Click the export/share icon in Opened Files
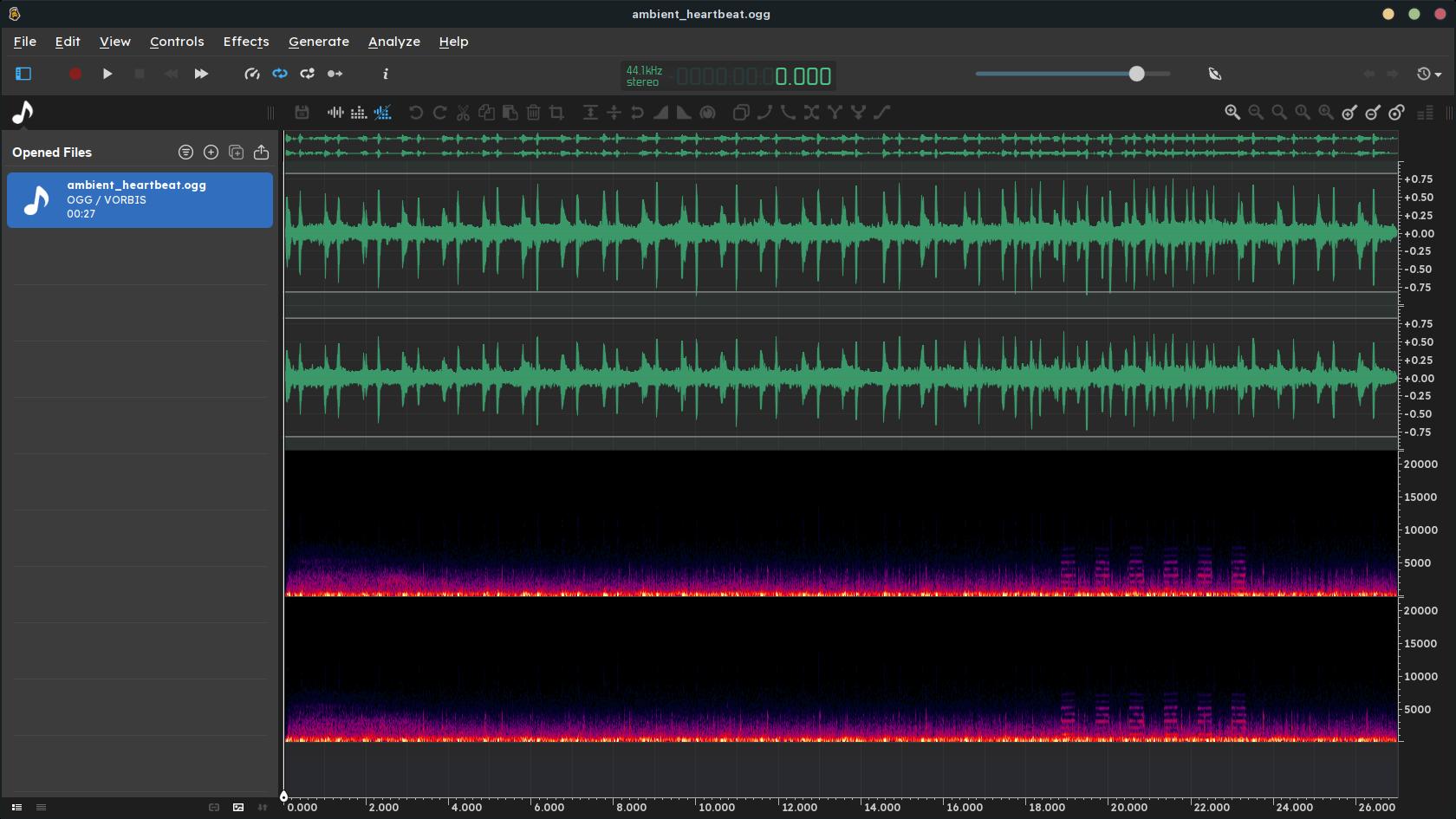The width and height of the screenshot is (1456, 819). click(261, 153)
